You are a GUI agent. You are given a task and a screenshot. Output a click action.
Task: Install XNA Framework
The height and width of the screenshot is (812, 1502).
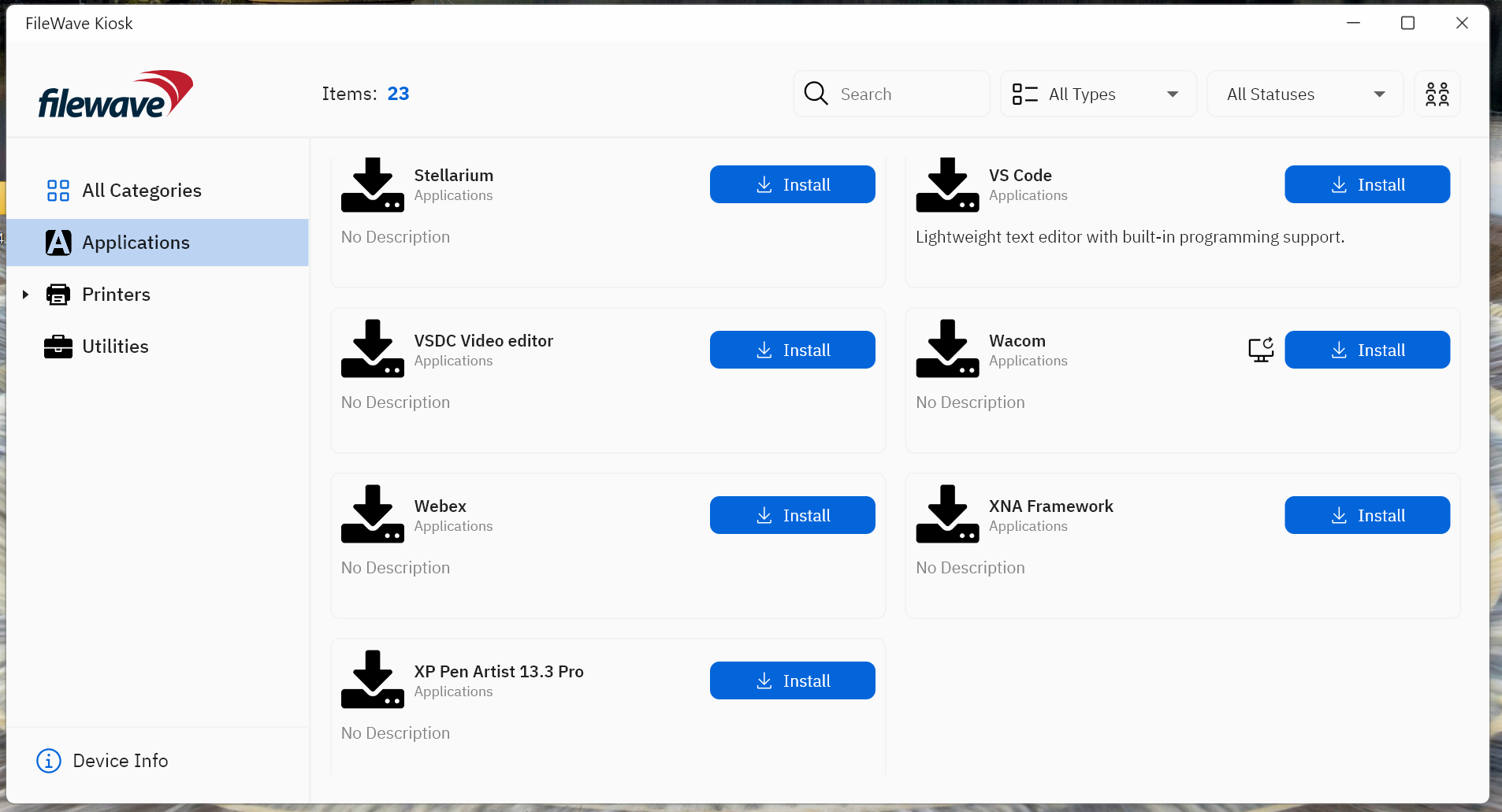pyautogui.click(x=1367, y=515)
